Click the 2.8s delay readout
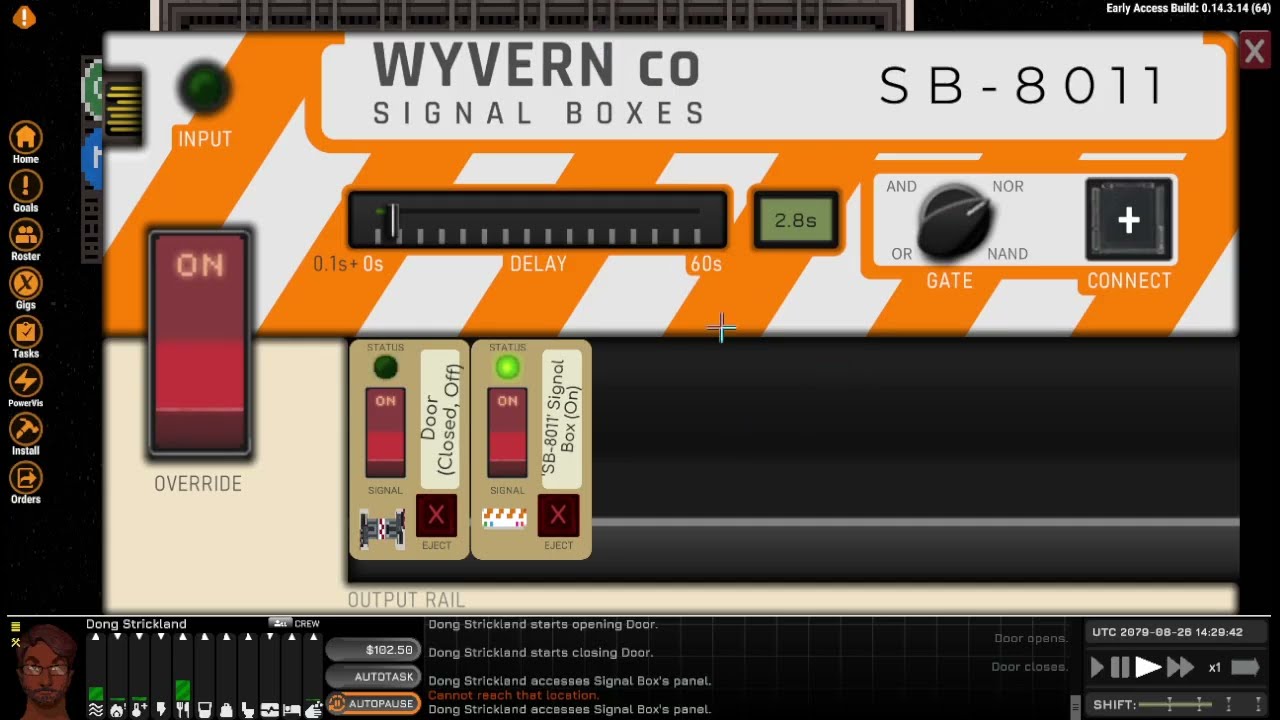 coord(796,220)
